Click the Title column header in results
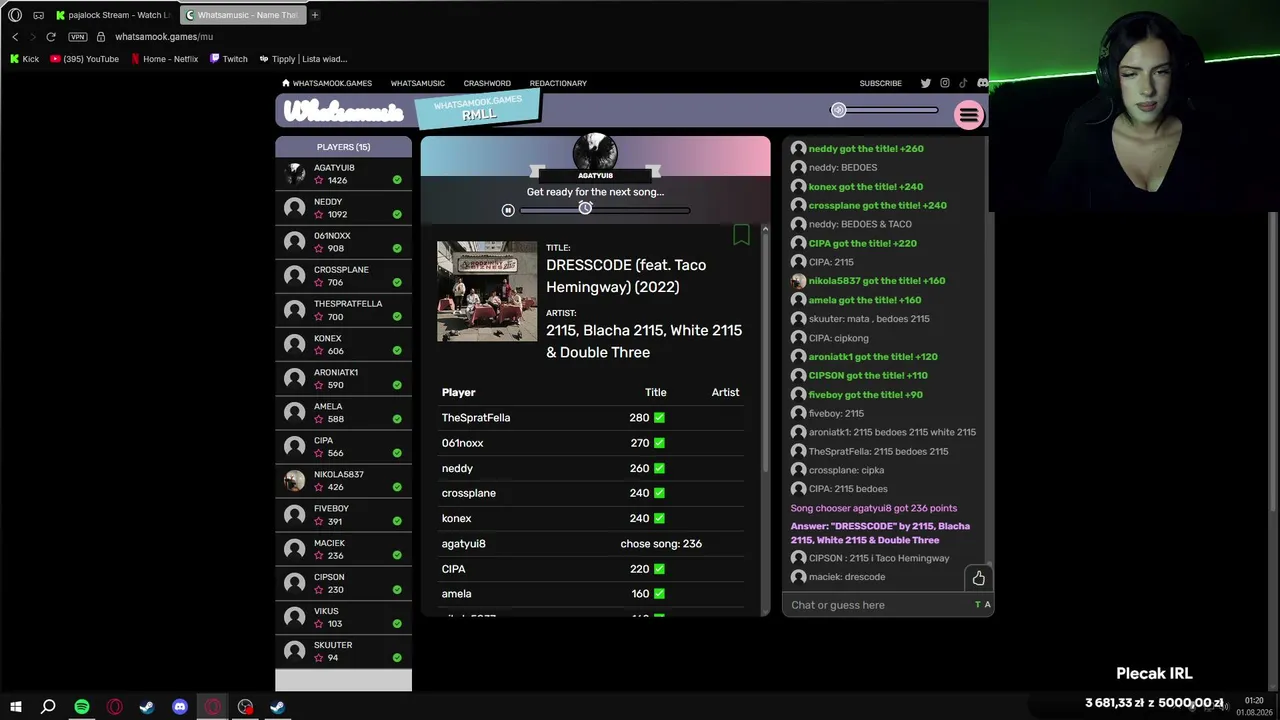 pos(656,393)
